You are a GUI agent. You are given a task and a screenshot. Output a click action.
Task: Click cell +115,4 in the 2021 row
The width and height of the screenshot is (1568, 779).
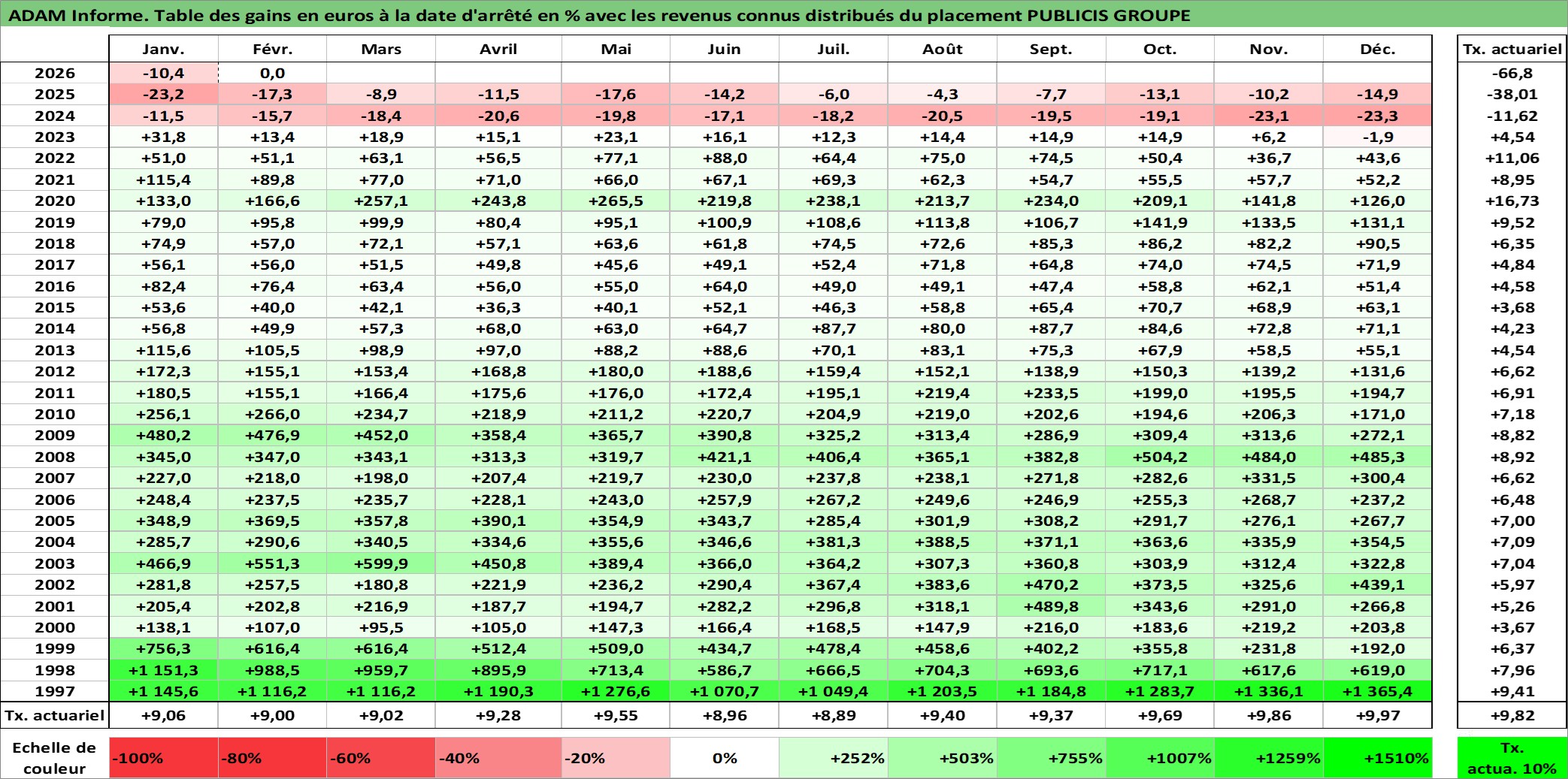[164, 180]
